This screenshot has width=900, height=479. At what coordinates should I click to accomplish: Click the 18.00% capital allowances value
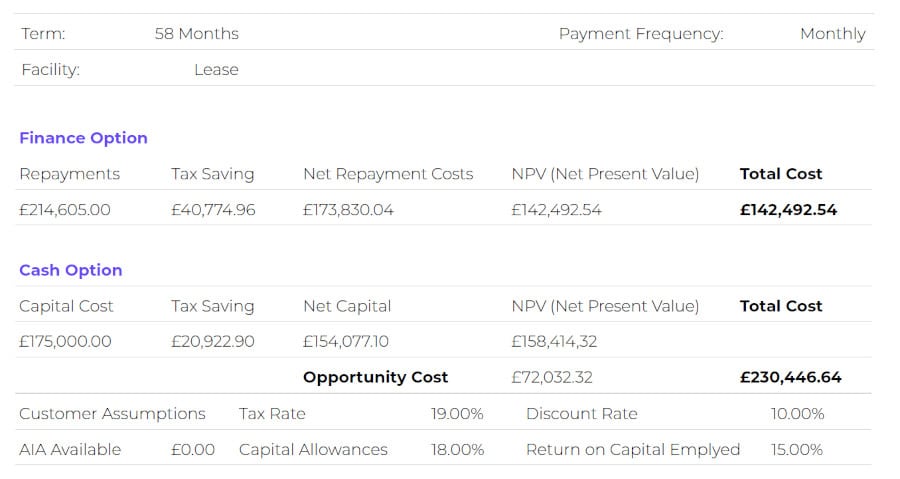coord(457,450)
